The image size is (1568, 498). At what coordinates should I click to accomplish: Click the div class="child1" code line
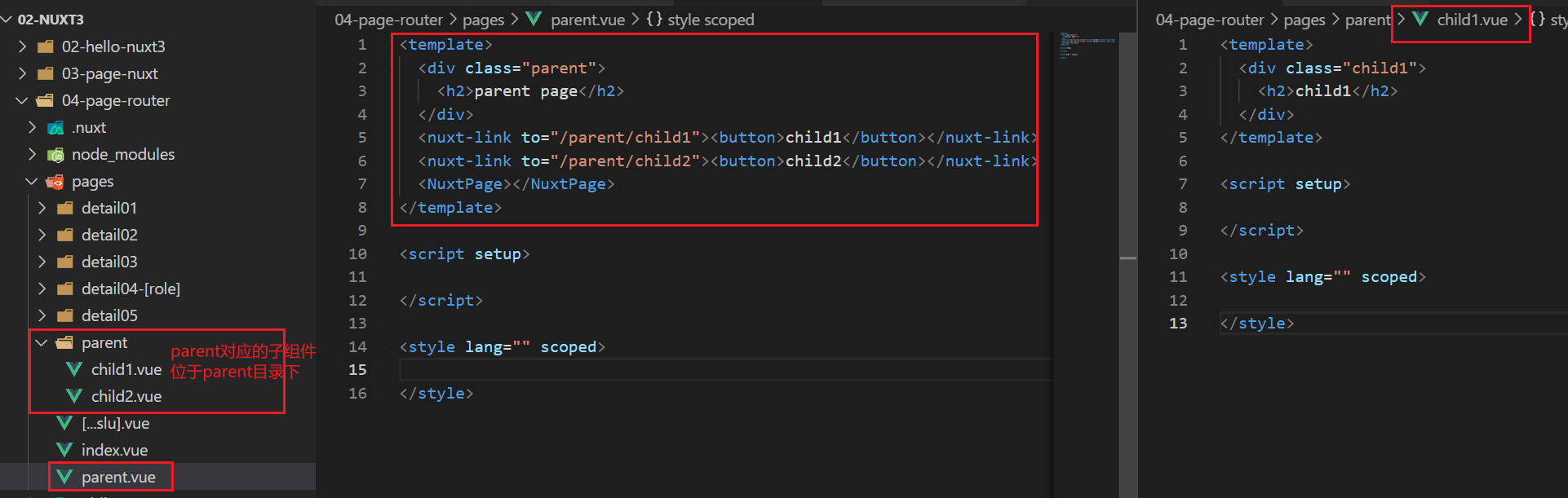pos(1332,68)
